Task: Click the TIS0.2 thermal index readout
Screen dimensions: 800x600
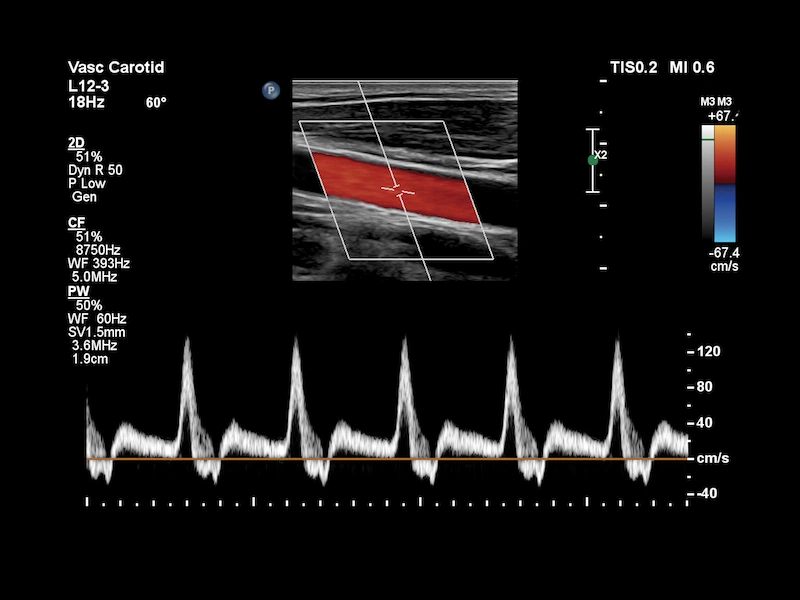Action: 634,67
